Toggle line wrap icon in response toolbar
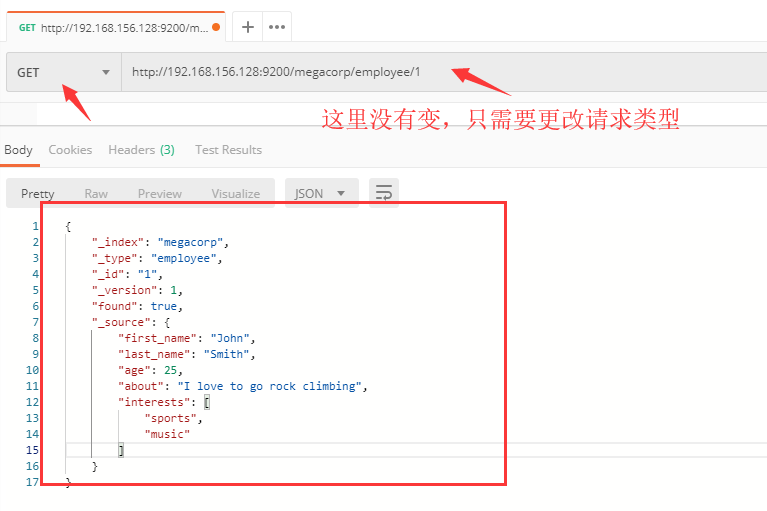Image resolution: width=767 pixels, height=511 pixels. [383, 193]
